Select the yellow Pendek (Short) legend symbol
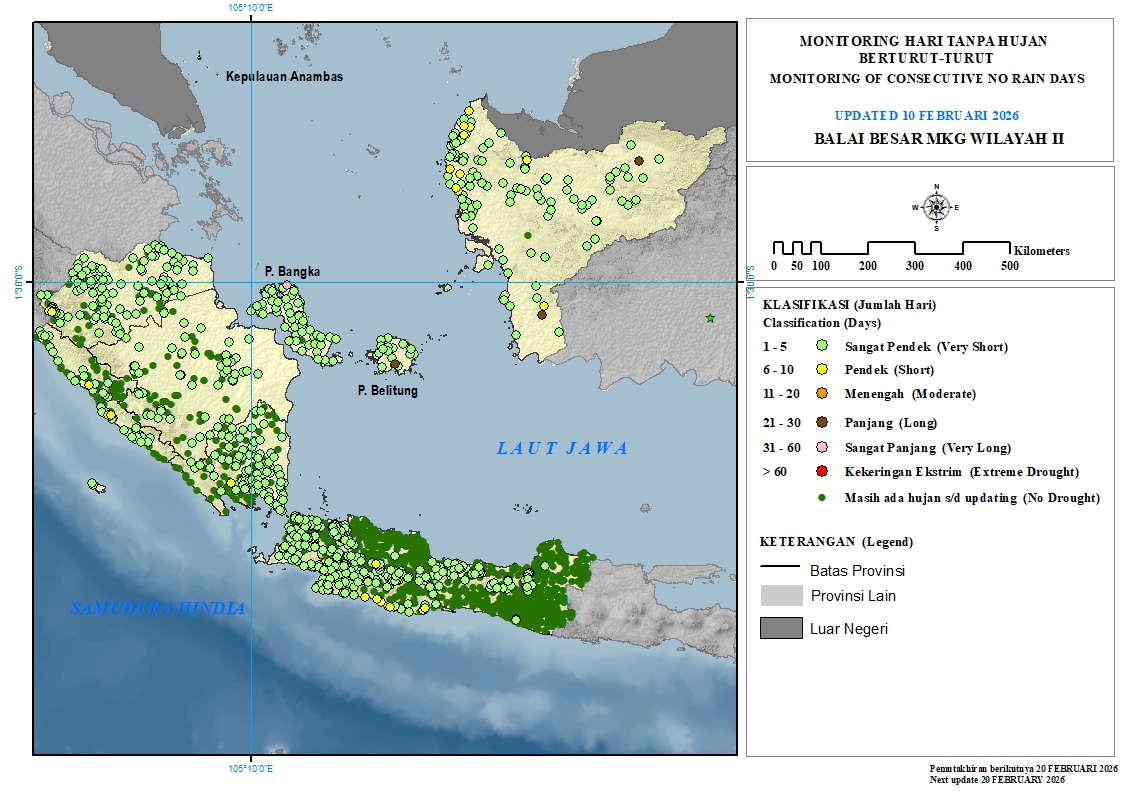The image size is (1123, 794). (x=822, y=370)
